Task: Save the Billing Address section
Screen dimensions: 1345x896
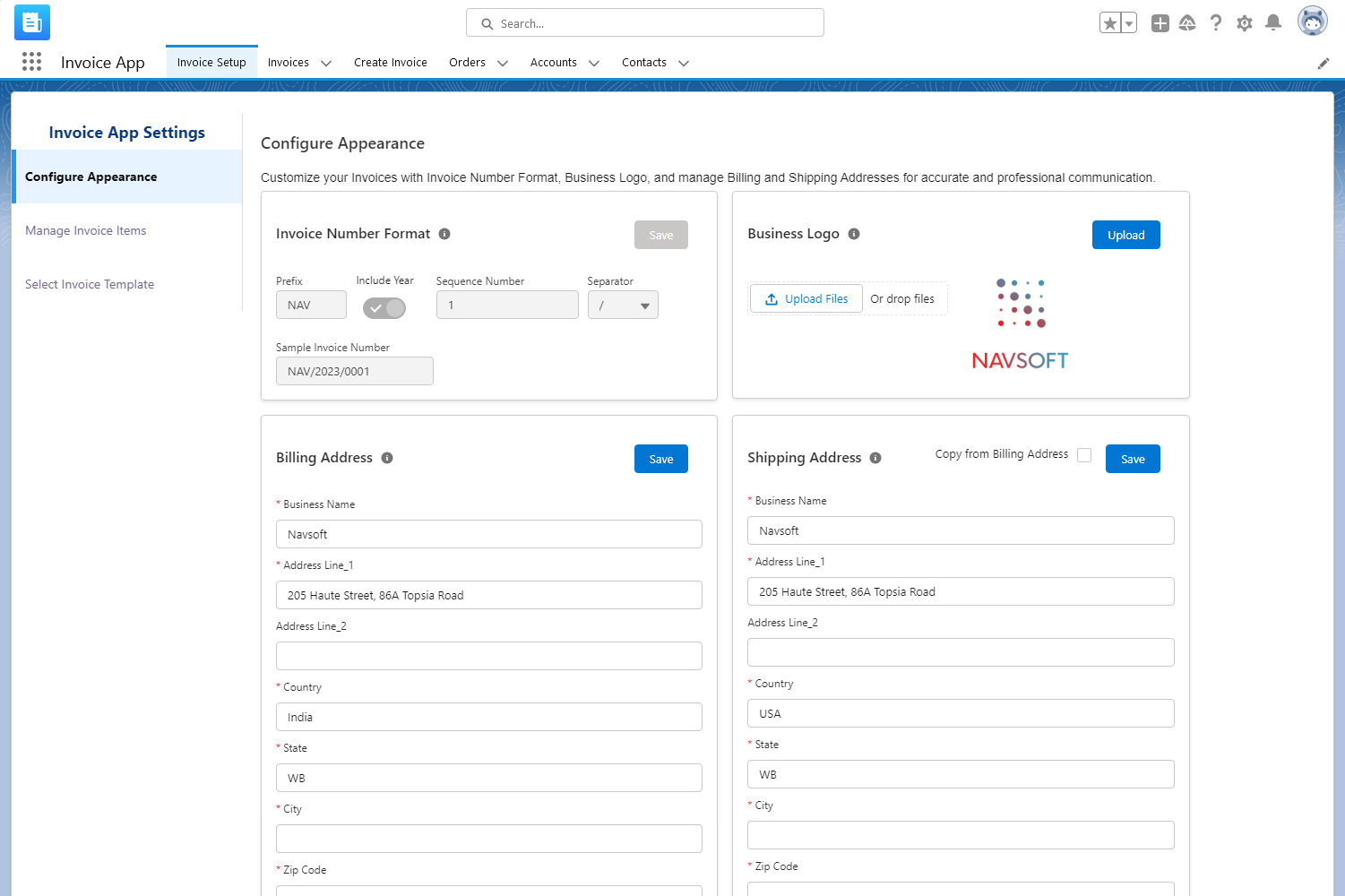Action: tap(661, 459)
